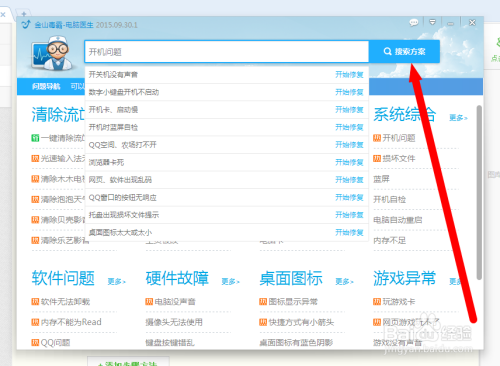Start repair for 数字小键盘开机不启动
The image size is (500, 366).
click(349, 92)
